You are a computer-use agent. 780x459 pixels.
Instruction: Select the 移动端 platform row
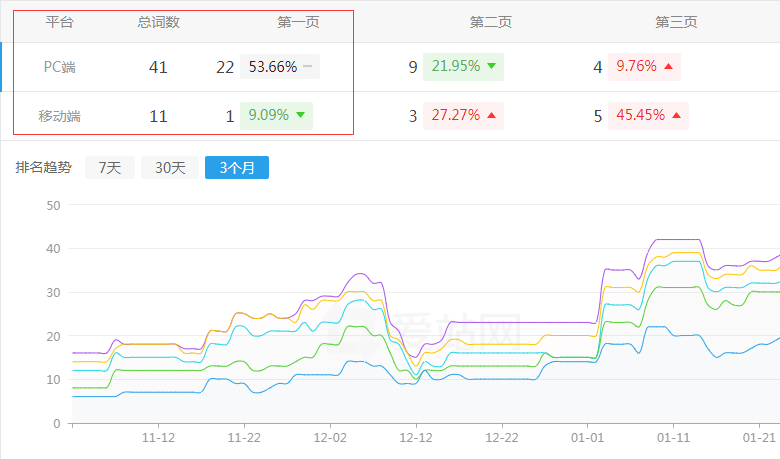pyautogui.click(x=60, y=116)
